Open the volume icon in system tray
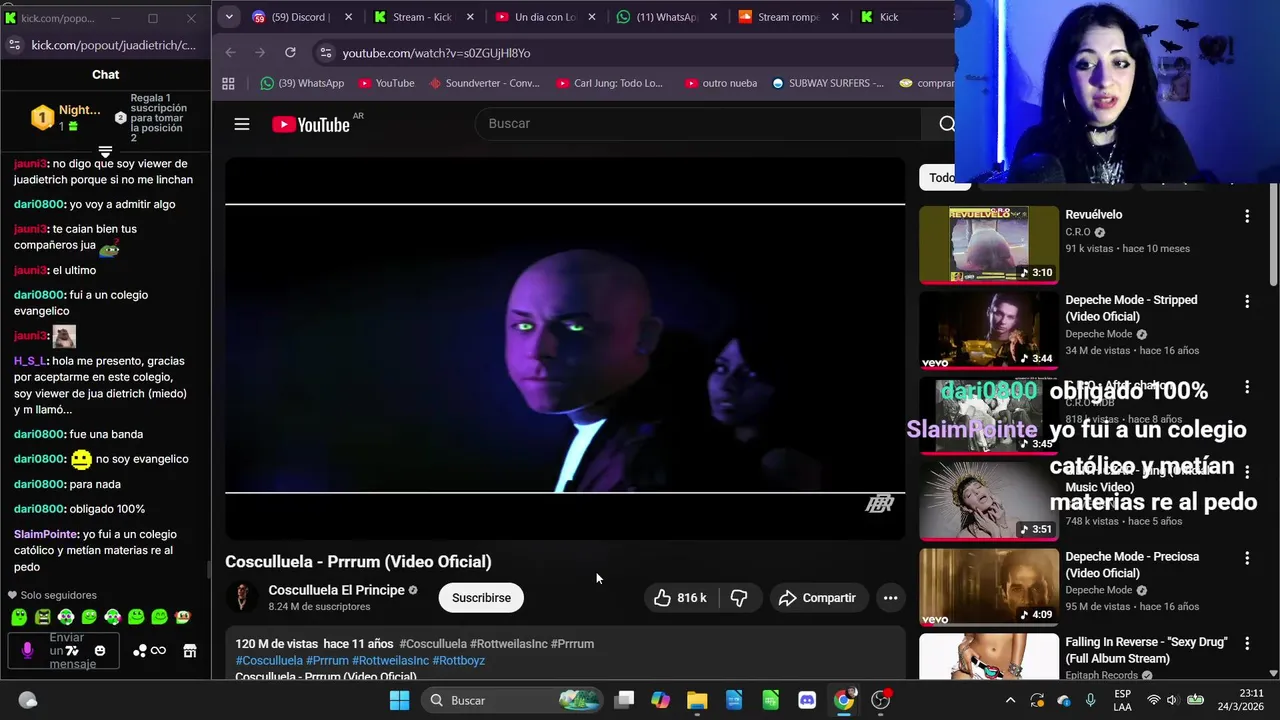Image resolution: width=1280 pixels, height=720 pixels. 1172,700
